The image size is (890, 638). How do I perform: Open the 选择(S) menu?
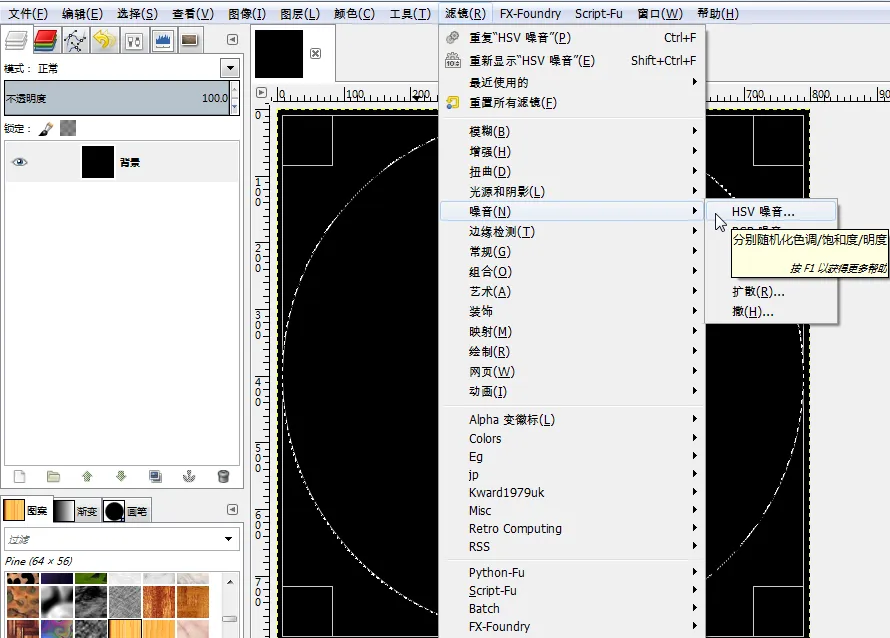(x=137, y=14)
